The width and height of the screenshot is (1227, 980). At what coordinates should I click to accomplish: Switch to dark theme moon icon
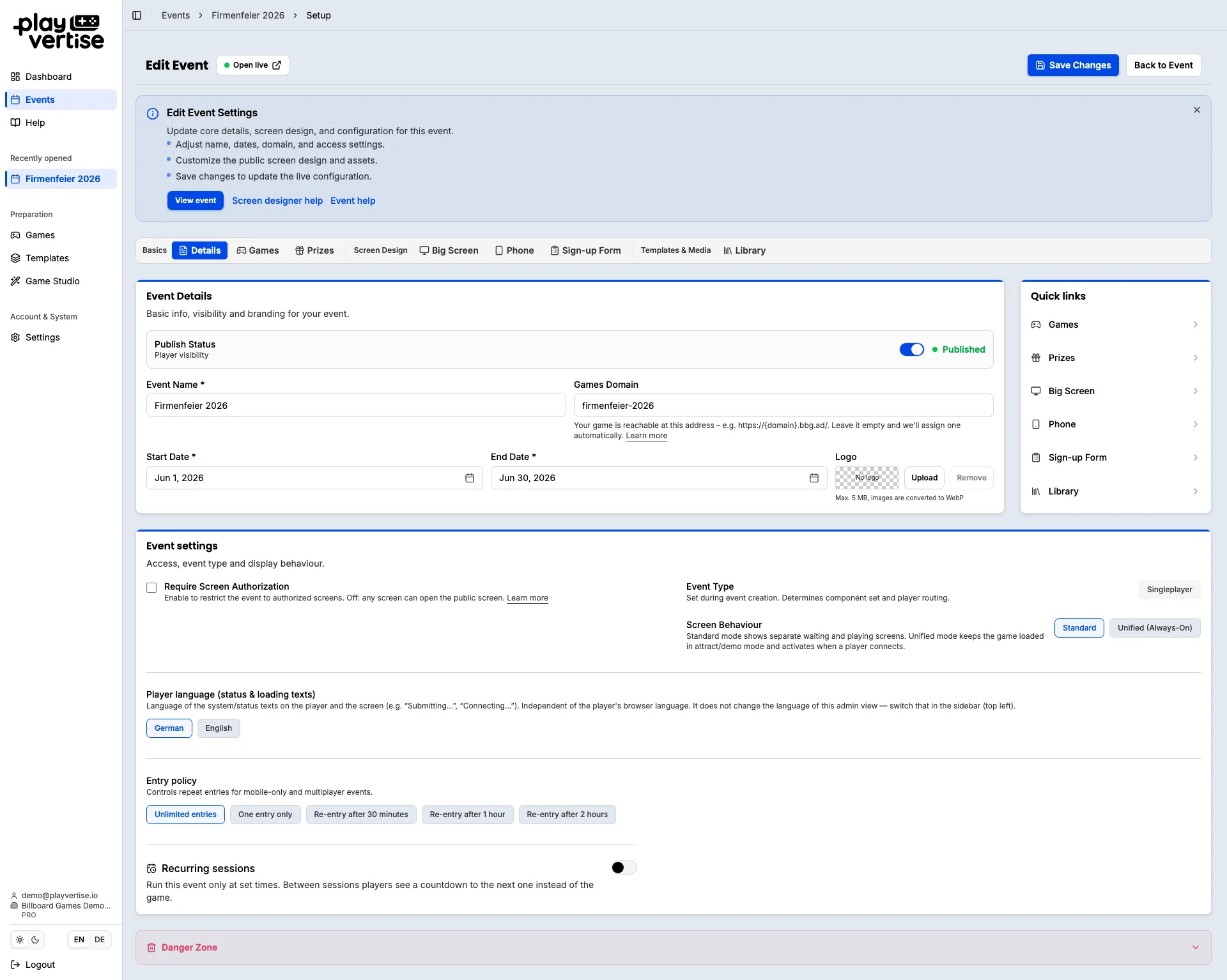[x=35, y=940]
